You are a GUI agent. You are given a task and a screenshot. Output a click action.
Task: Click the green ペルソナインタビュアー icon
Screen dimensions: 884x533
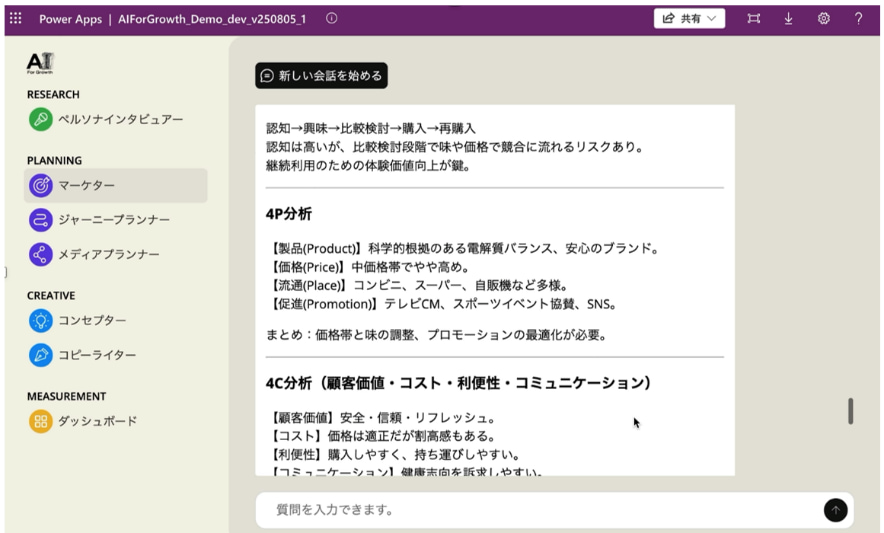(40, 120)
